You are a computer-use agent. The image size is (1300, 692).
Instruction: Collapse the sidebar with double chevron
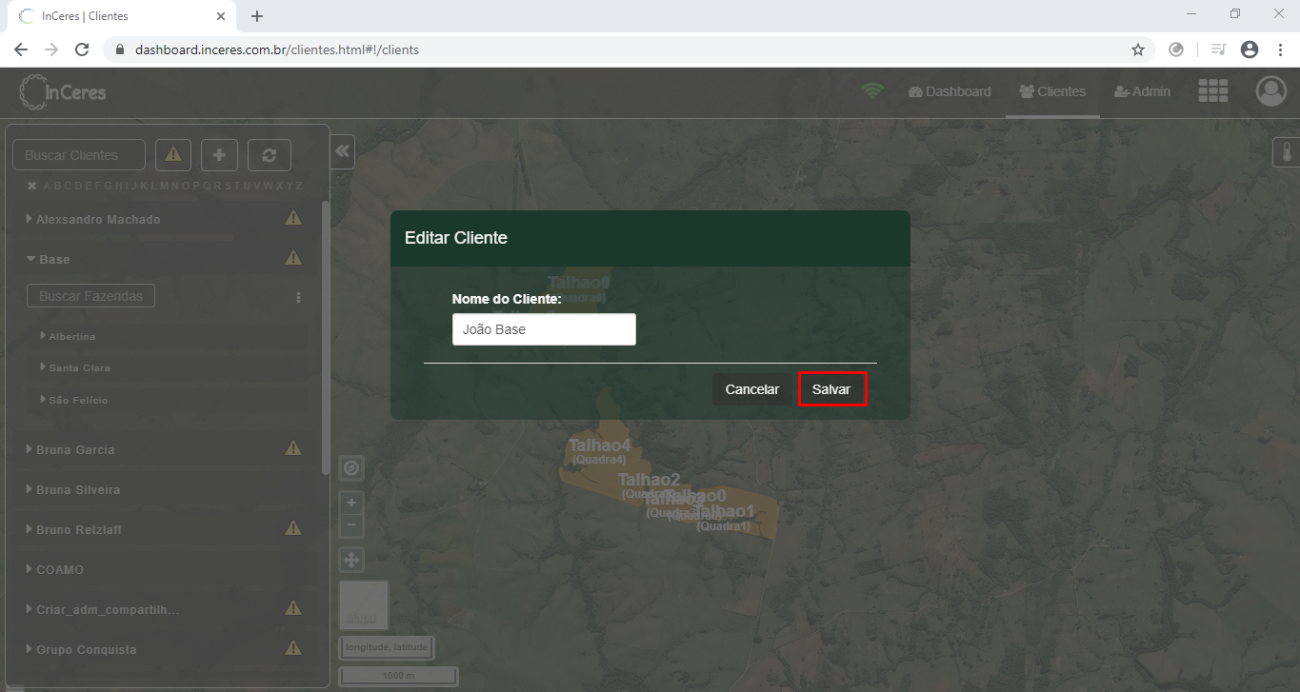tap(343, 151)
